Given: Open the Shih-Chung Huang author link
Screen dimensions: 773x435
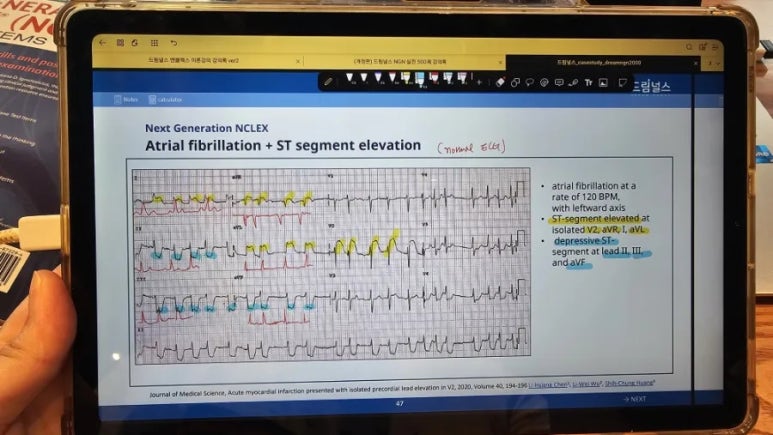Looking at the screenshot, I should pos(630,383).
